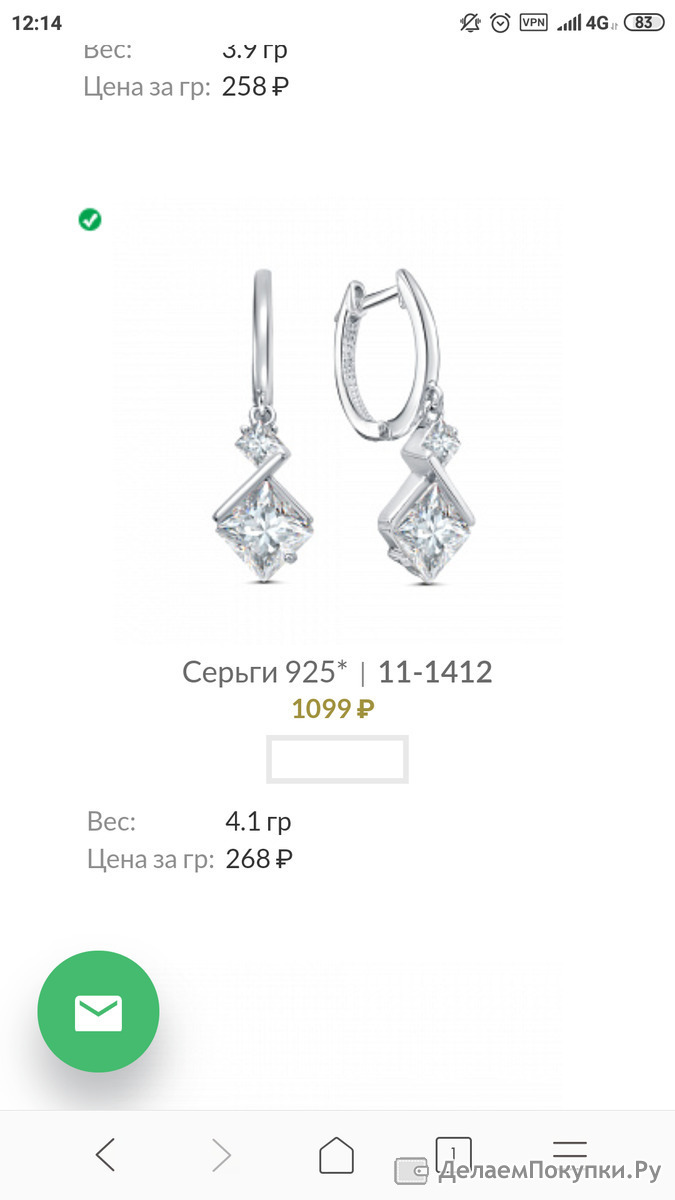
Task: Tap the VPN status bar icon
Action: [534, 22]
